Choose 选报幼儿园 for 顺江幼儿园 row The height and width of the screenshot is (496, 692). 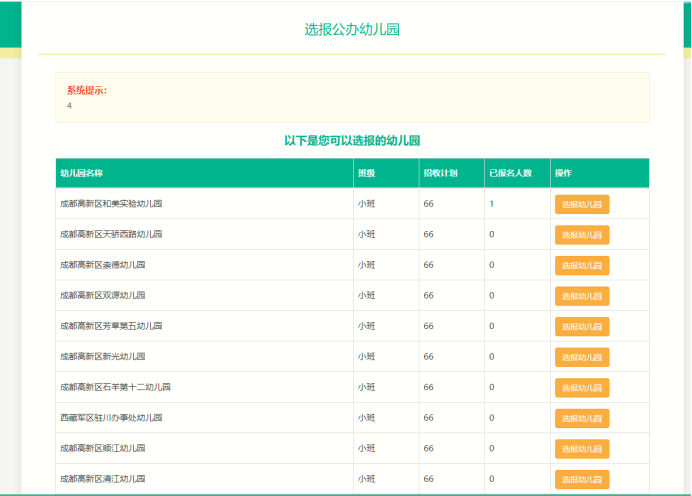[581, 449]
